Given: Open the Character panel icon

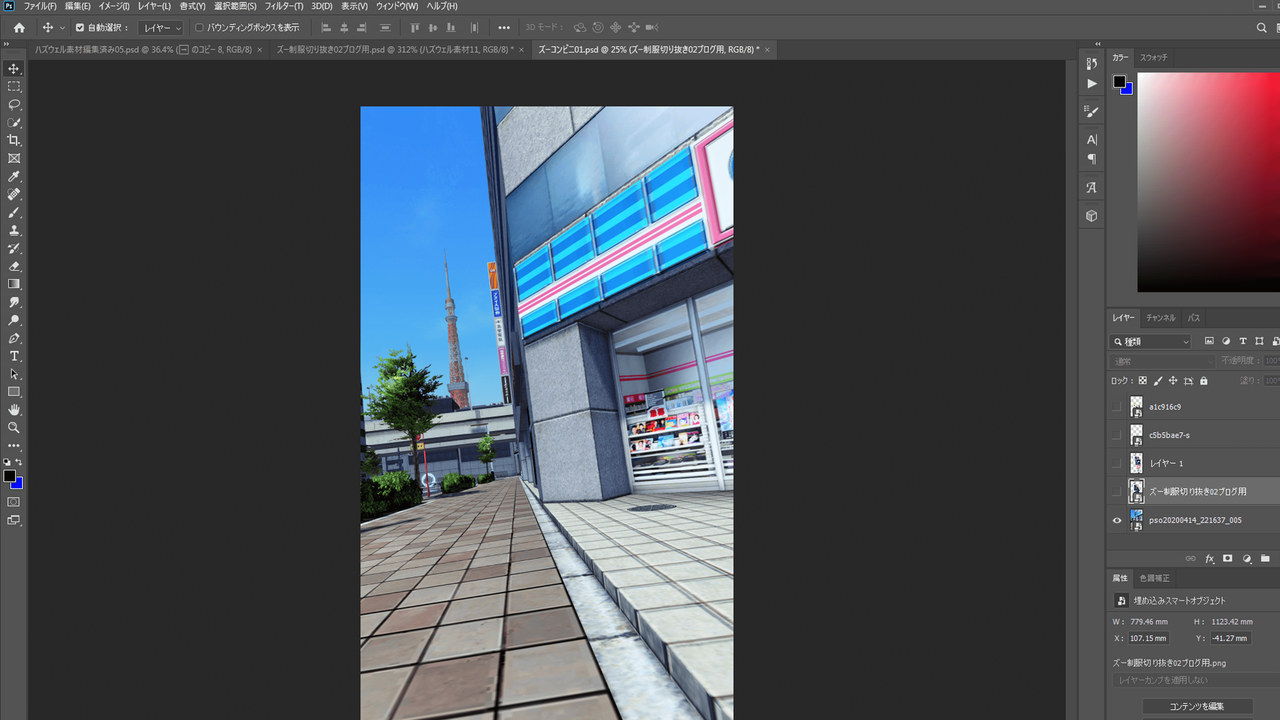Looking at the screenshot, I should coord(1092,140).
